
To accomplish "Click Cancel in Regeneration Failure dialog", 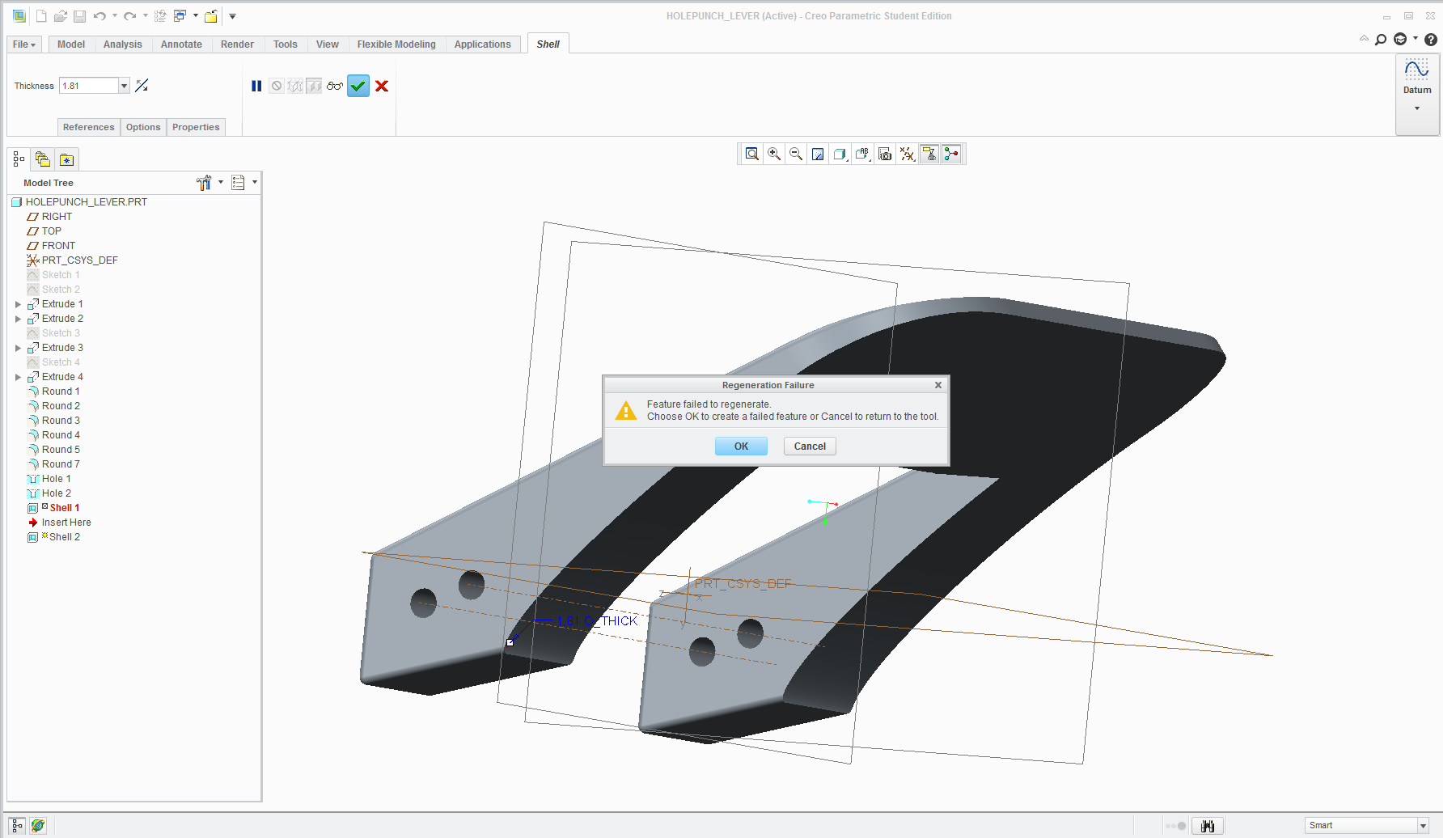I will 810,447.
